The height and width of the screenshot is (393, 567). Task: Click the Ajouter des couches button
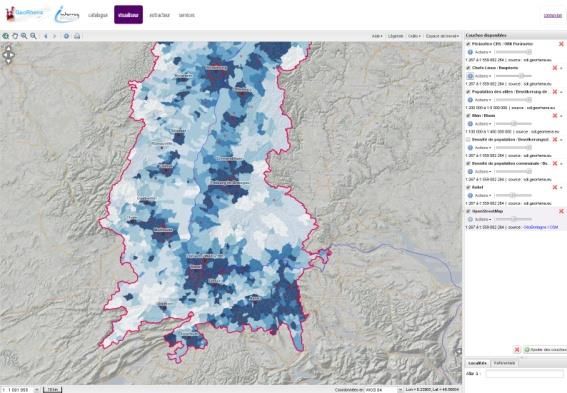click(x=546, y=350)
